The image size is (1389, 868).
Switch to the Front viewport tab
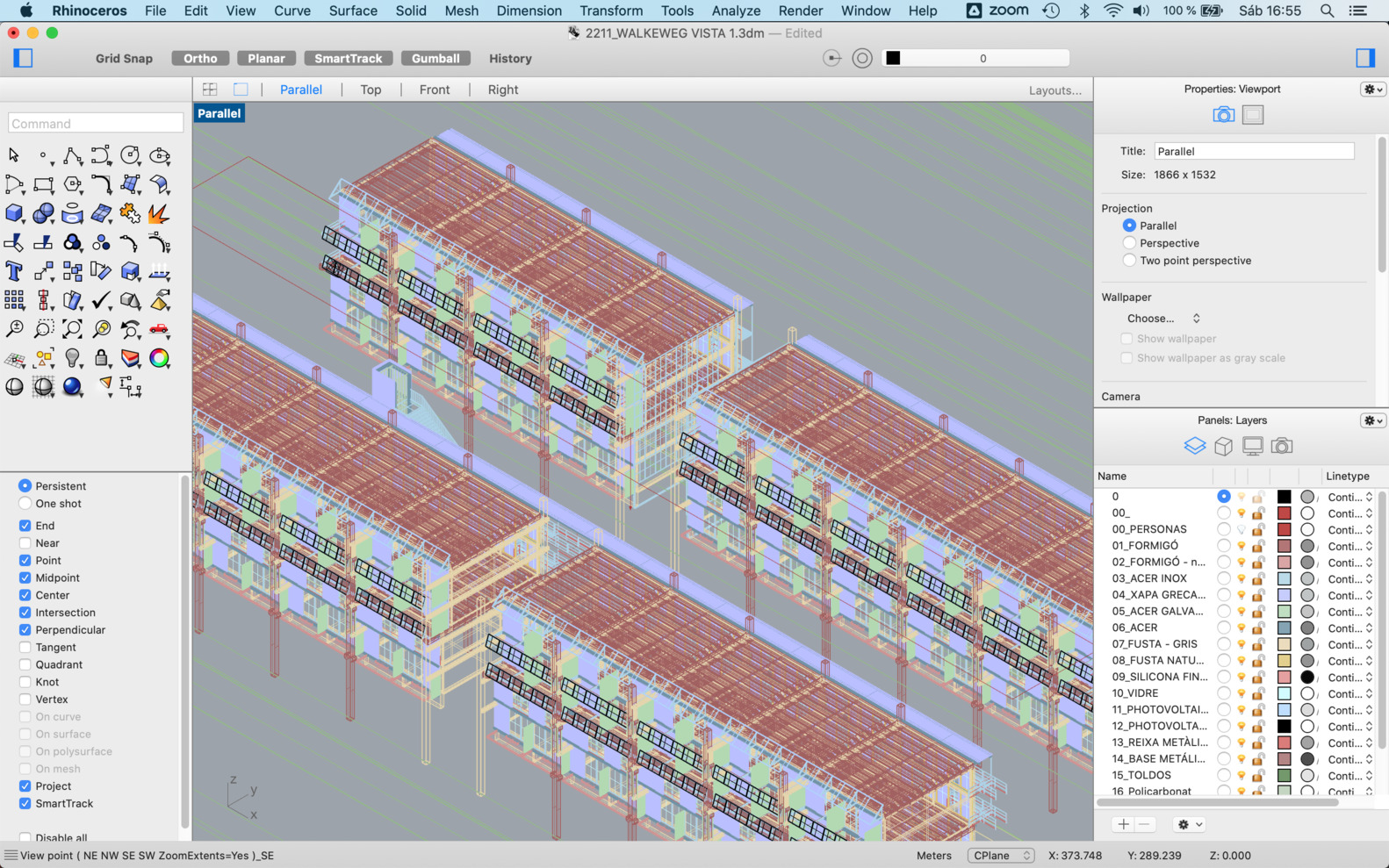tap(434, 90)
